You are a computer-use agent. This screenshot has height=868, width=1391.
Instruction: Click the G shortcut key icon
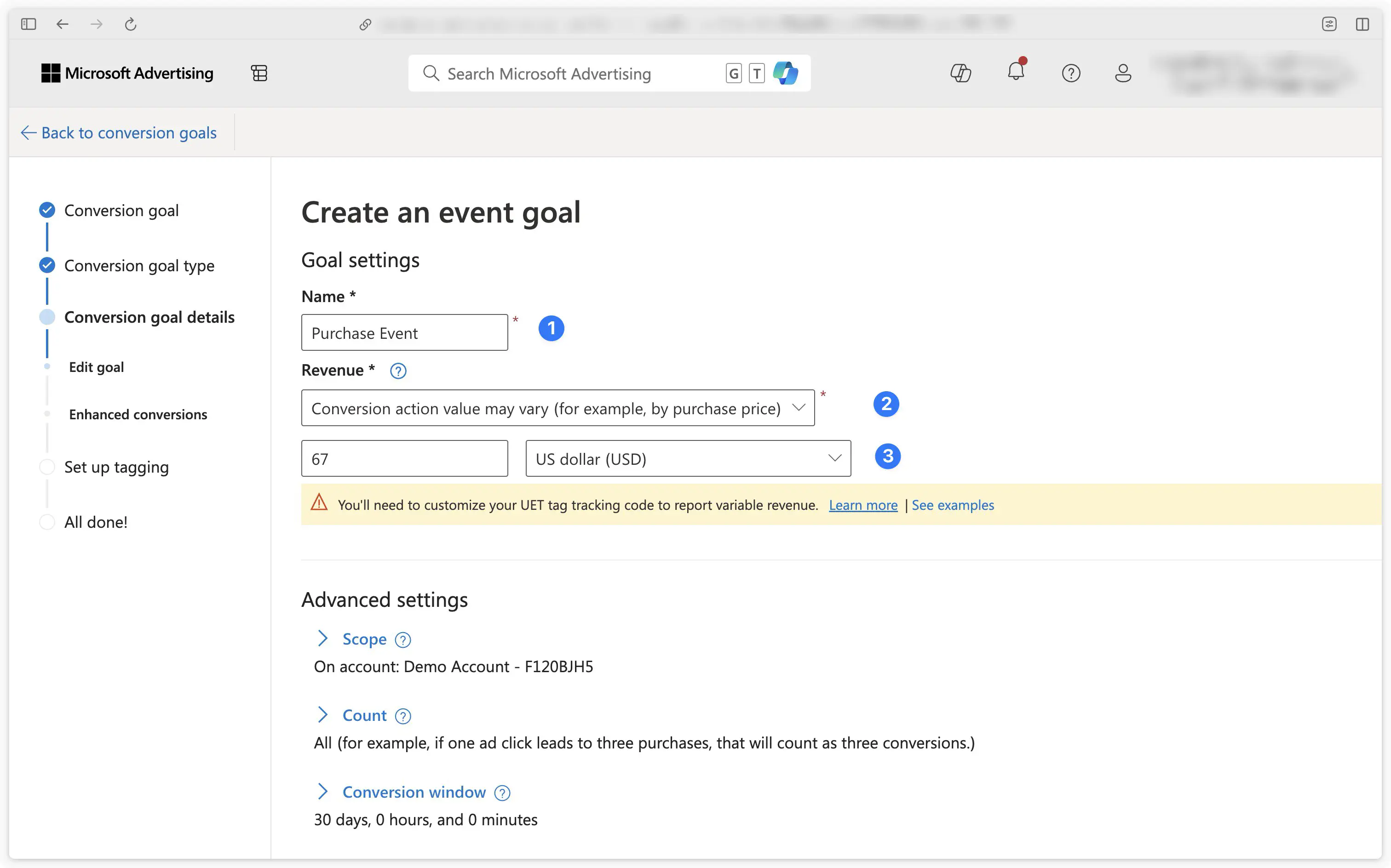pyautogui.click(x=733, y=74)
